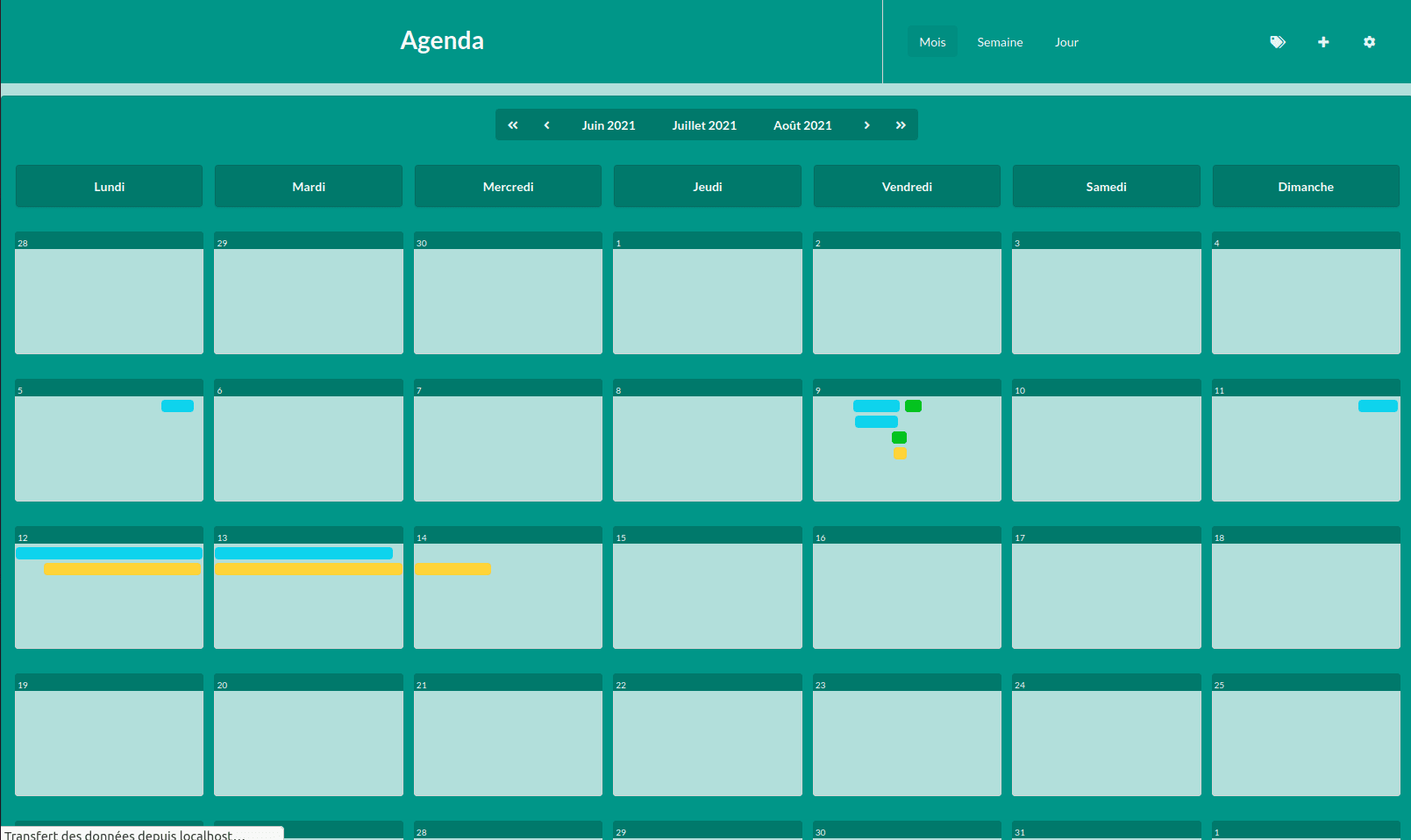
Task: Select day cell 21 under Mercredi
Action: pyautogui.click(x=508, y=735)
